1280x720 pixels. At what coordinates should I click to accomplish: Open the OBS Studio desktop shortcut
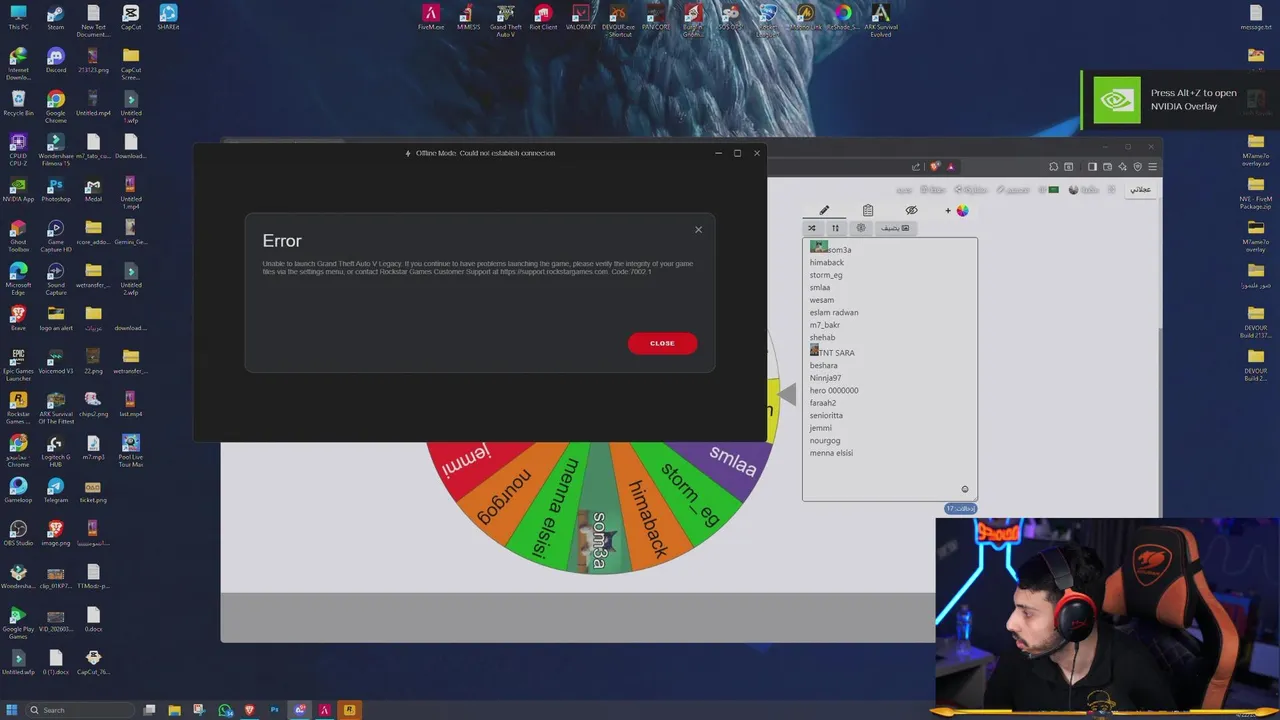point(18,533)
